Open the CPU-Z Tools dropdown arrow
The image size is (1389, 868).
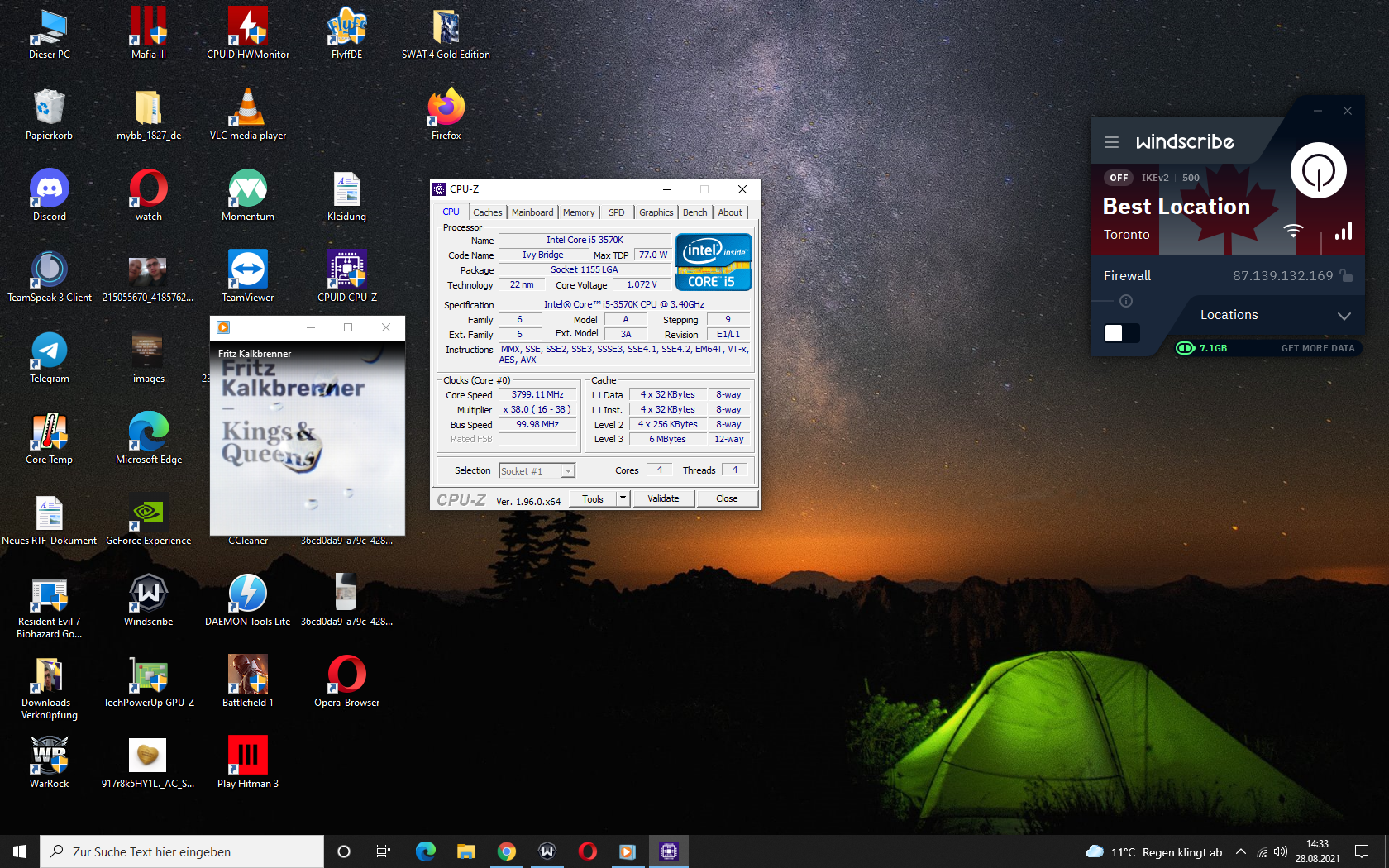click(x=623, y=498)
